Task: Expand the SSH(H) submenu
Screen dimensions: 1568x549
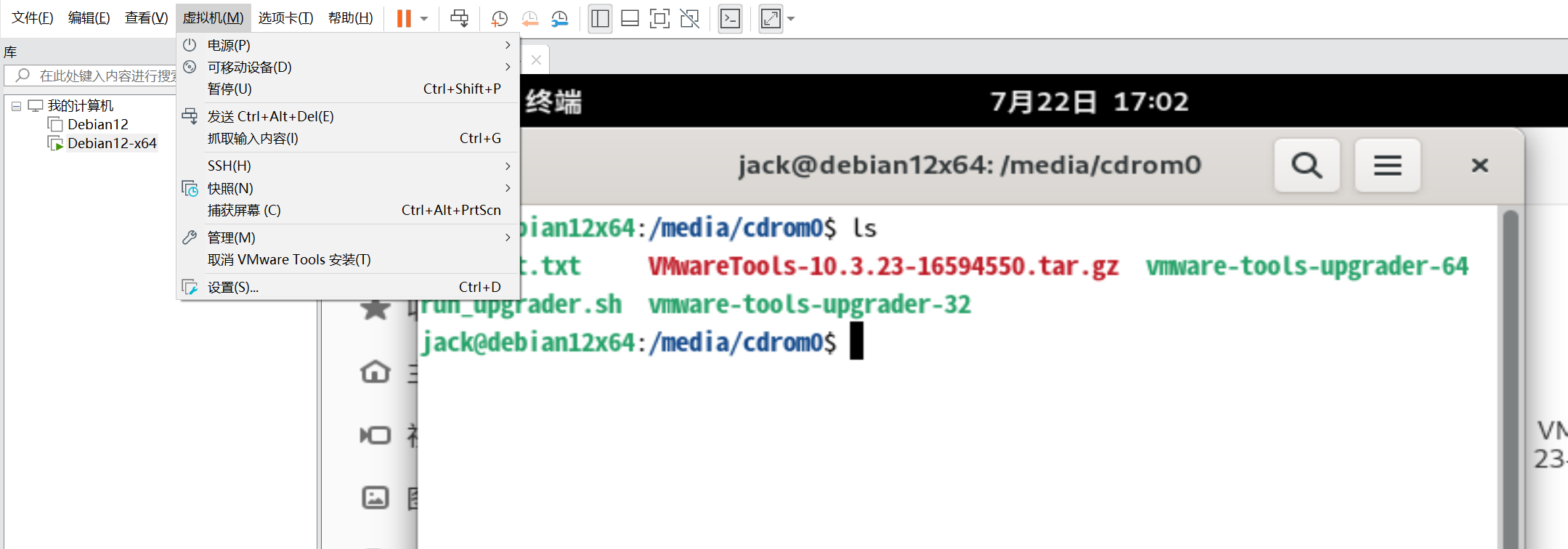Action: (x=349, y=166)
